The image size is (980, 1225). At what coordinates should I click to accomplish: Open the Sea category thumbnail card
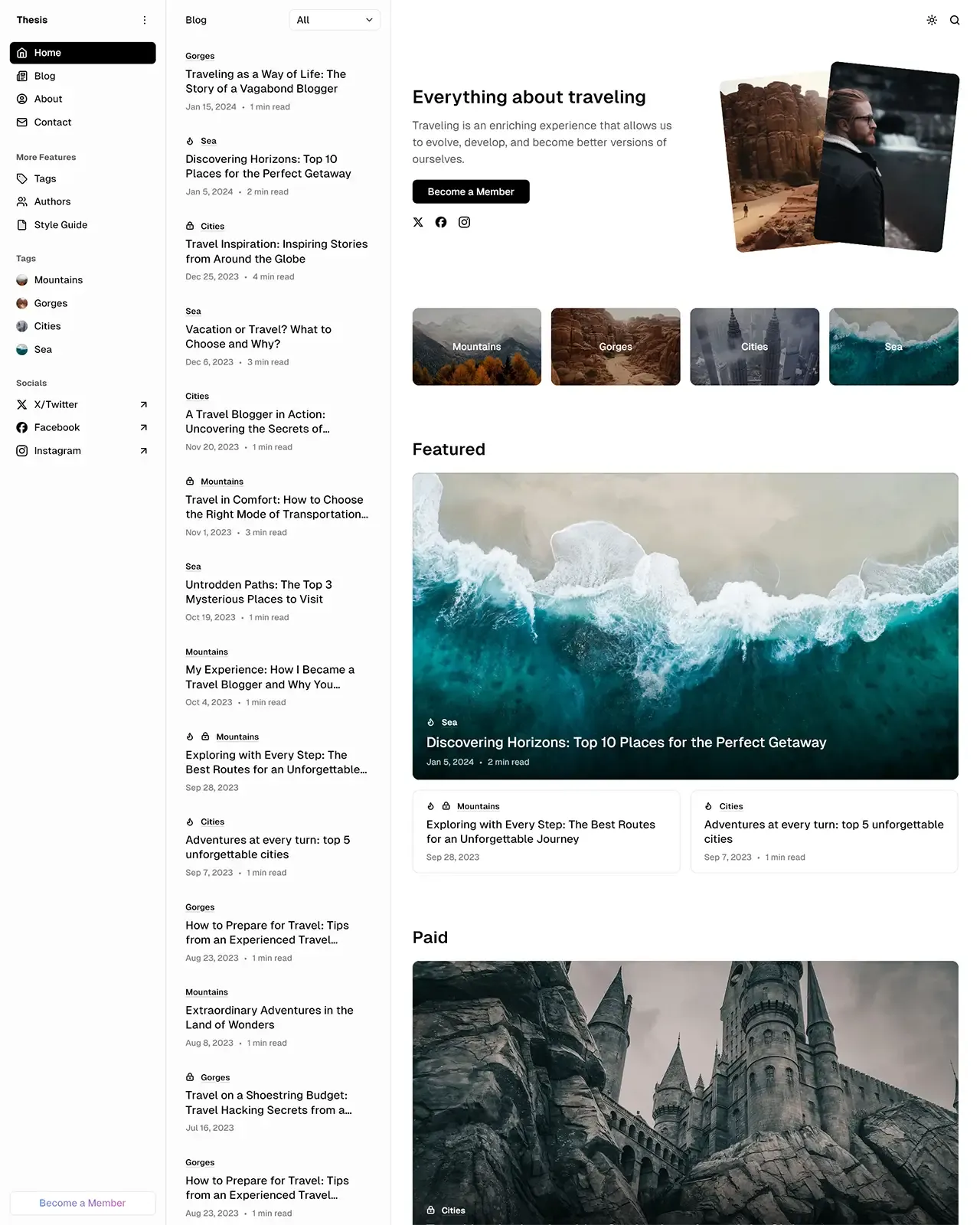[893, 347]
